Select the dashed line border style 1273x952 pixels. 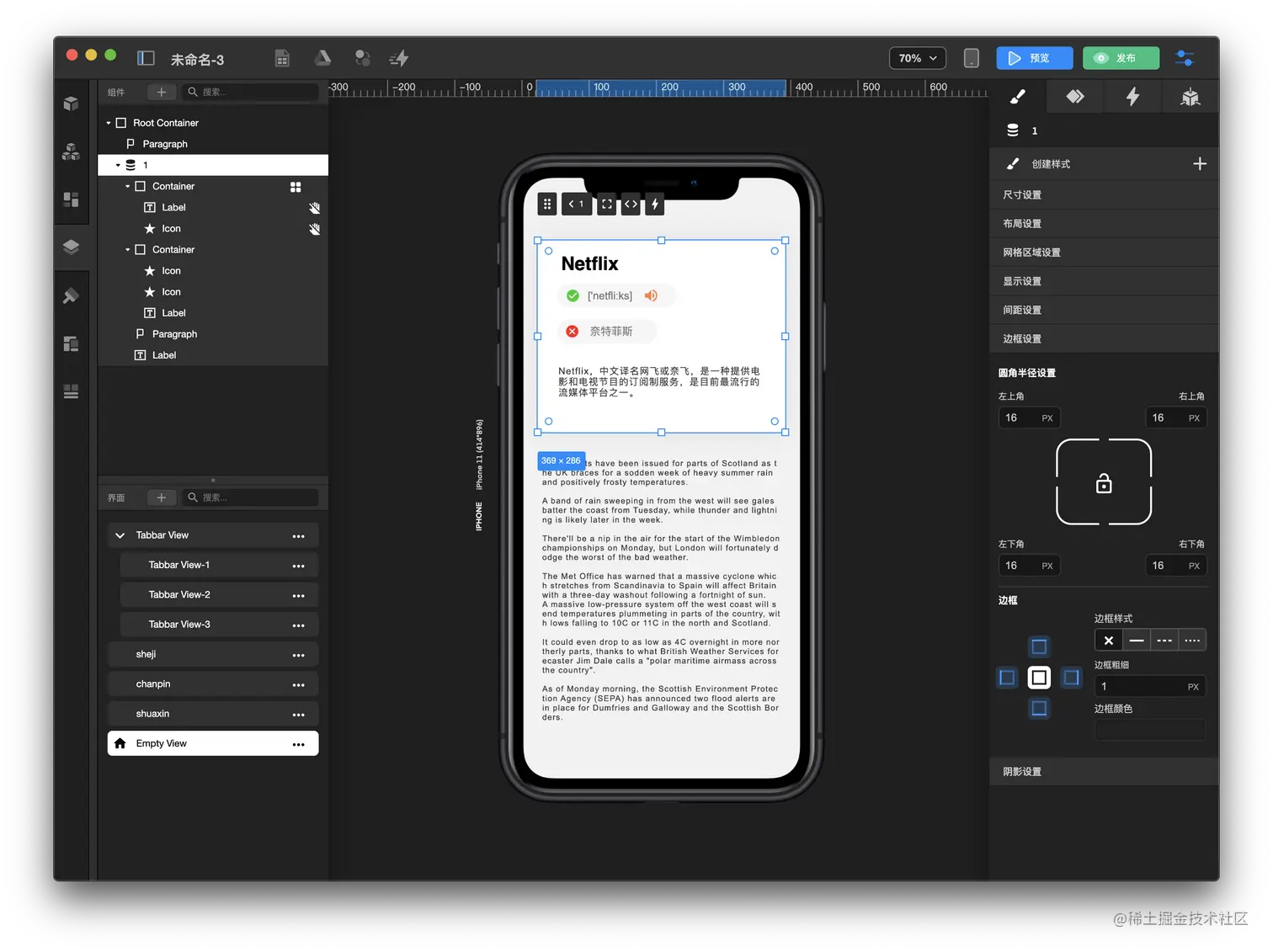click(x=1164, y=641)
